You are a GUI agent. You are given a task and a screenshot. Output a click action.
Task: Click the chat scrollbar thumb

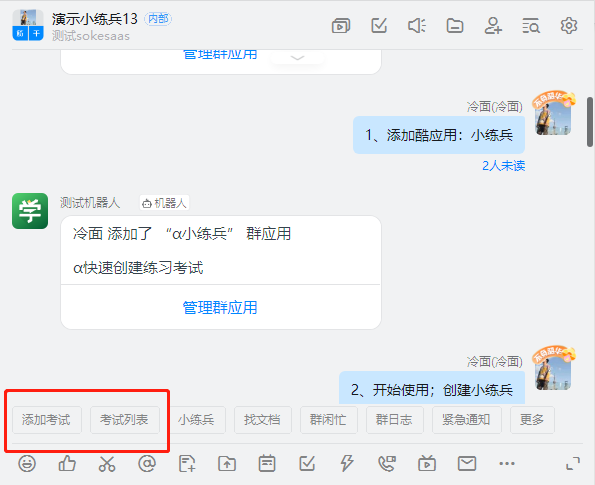pyautogui.click(x=590, y=122)
